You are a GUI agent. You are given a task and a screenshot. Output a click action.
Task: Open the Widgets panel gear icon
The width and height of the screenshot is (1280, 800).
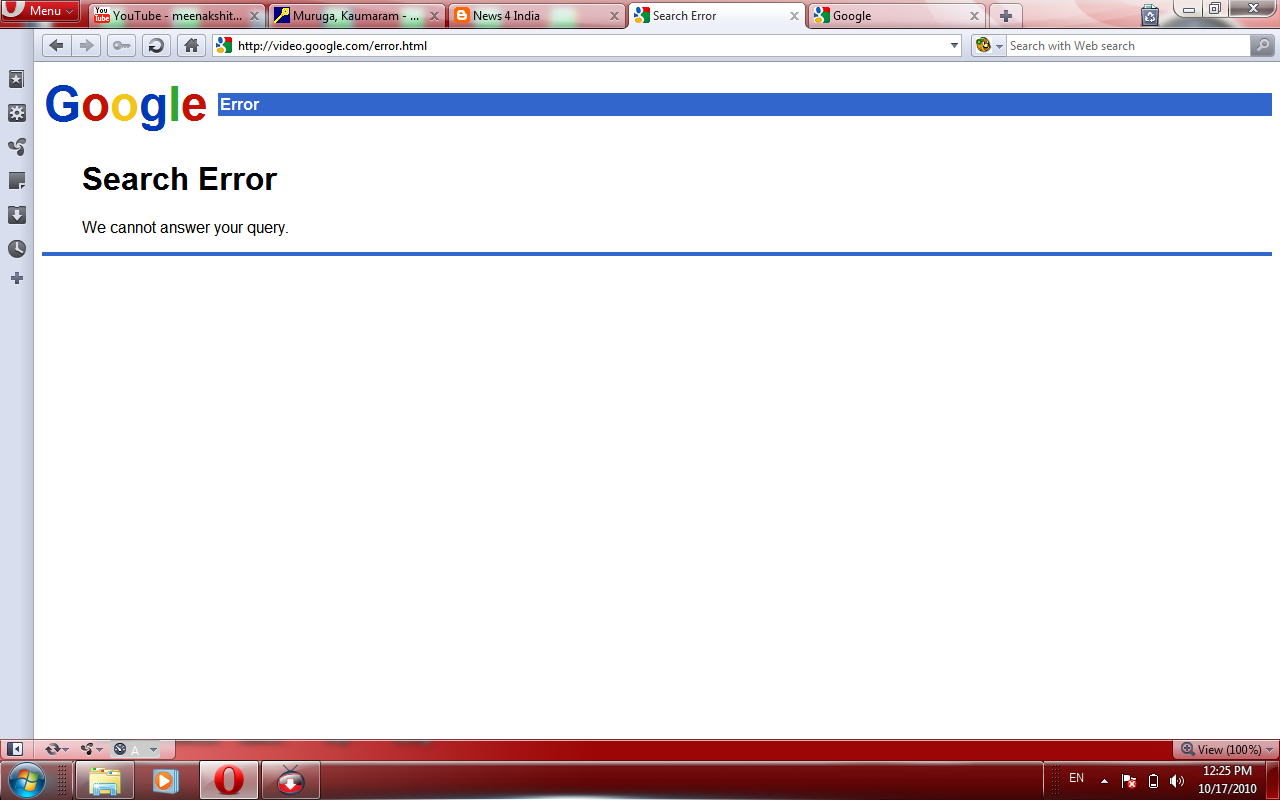(x=17, y=113)
